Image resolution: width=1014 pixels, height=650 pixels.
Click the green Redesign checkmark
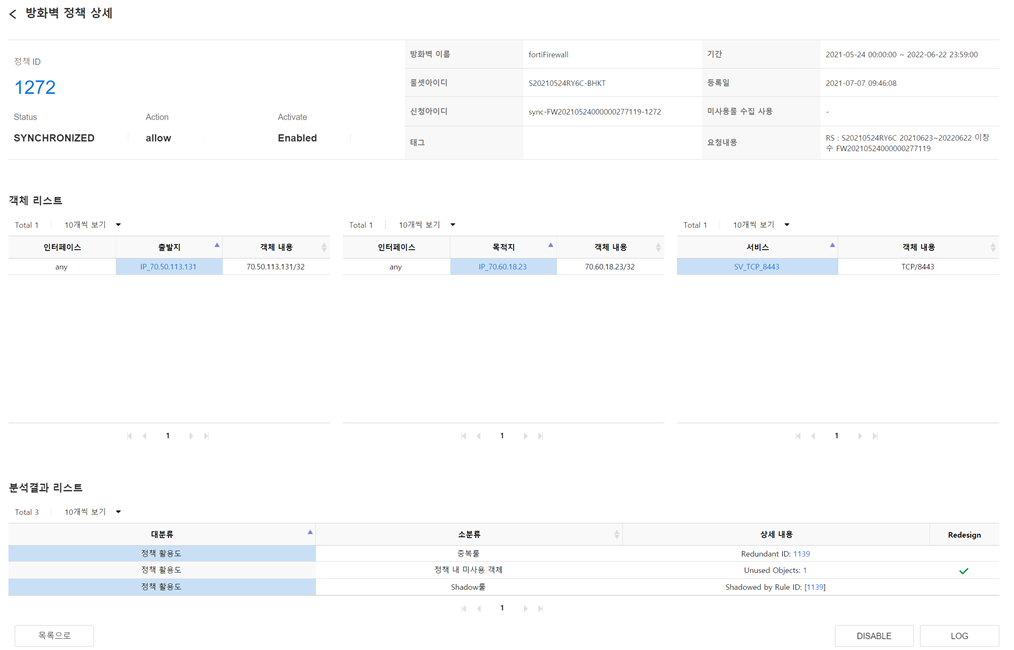964,571
